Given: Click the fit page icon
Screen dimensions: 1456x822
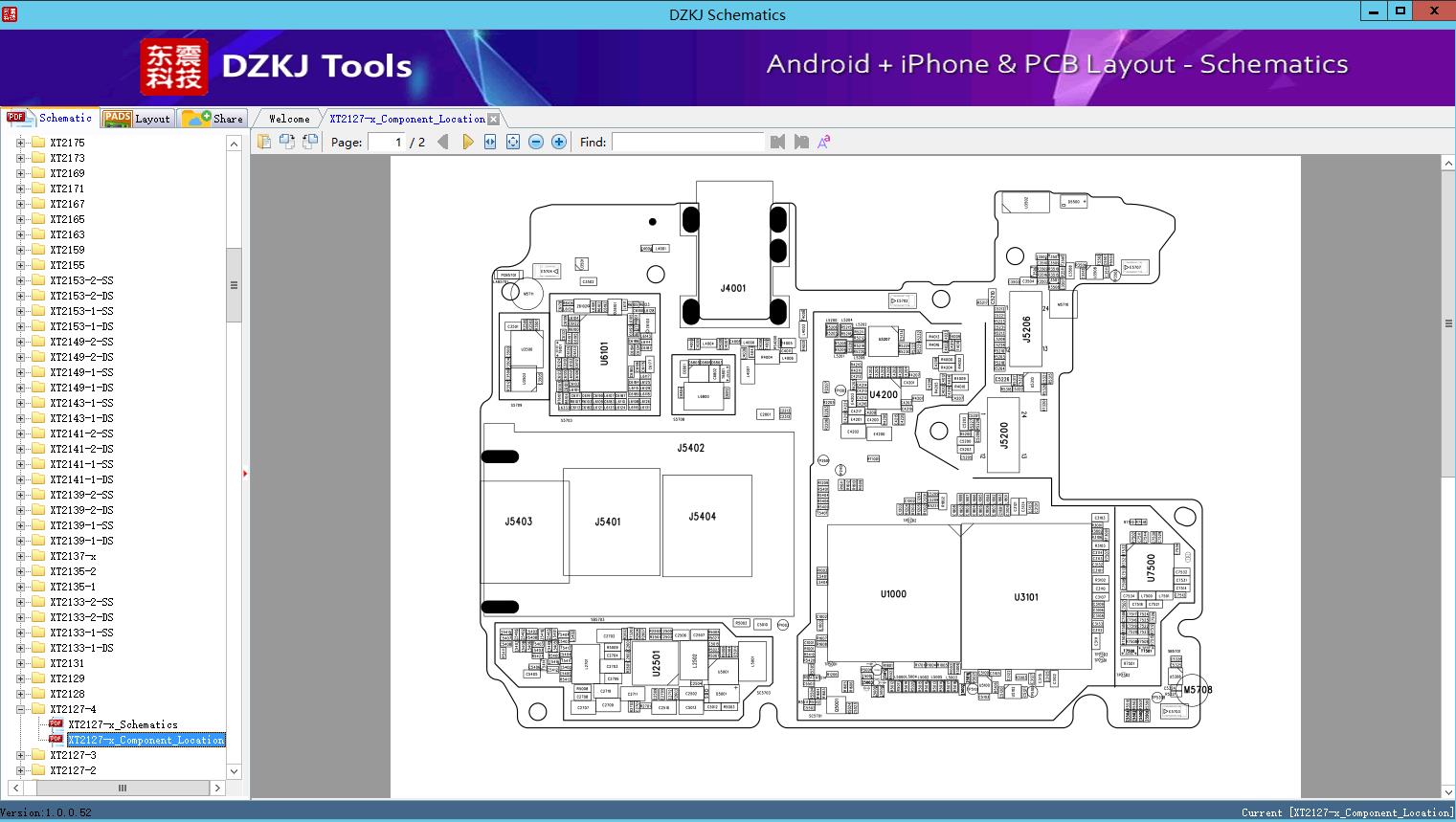Looking at the screenshot, I should point(513,142).
